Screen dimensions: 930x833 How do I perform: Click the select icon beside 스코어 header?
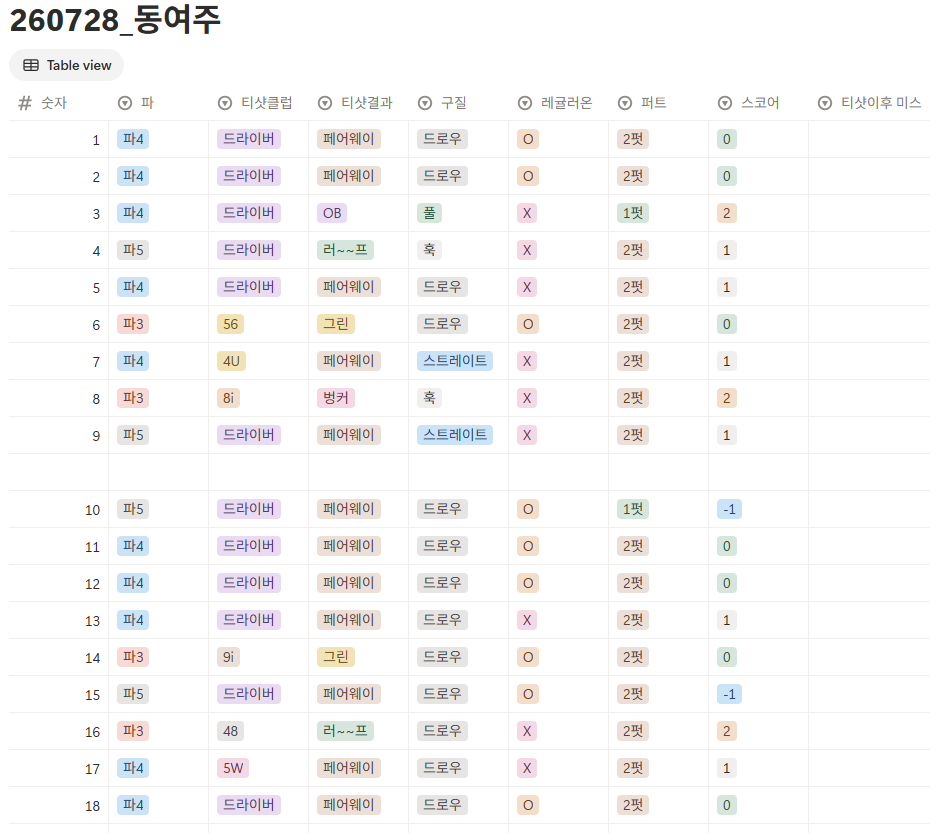[x=725, y=103]
